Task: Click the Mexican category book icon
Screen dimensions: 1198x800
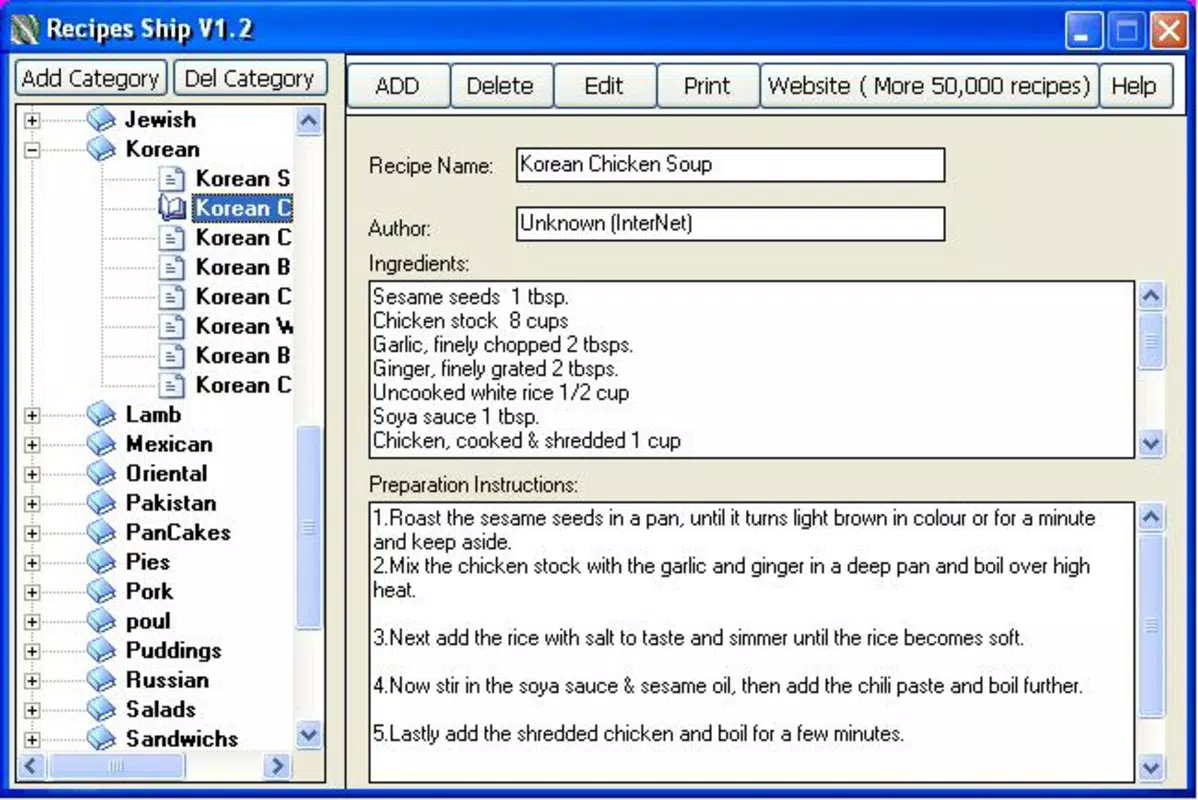Action: pyautogui.click(x=101, y=444)
